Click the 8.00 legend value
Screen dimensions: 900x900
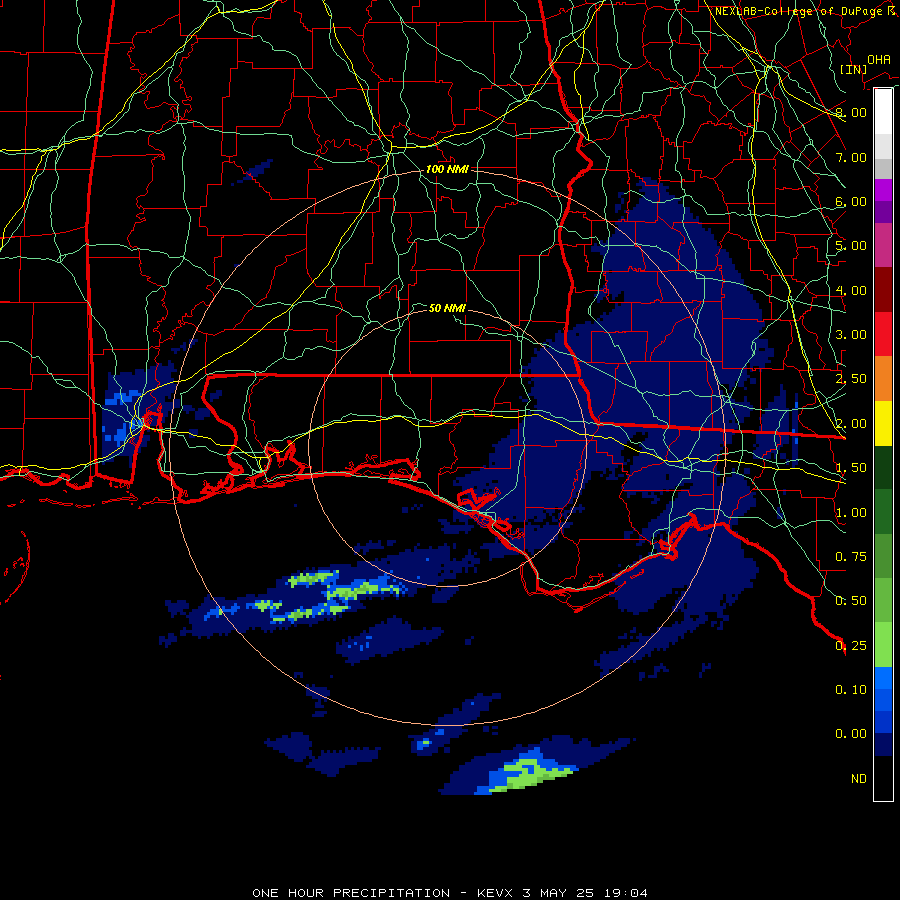click(851, 112)
